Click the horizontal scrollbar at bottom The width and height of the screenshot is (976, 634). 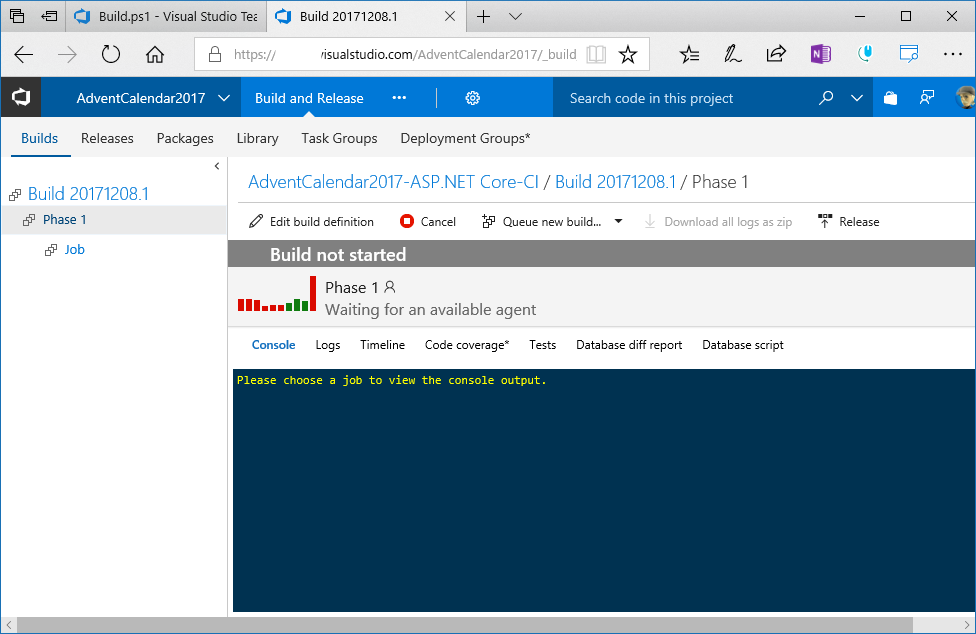(x=465, y=625)
